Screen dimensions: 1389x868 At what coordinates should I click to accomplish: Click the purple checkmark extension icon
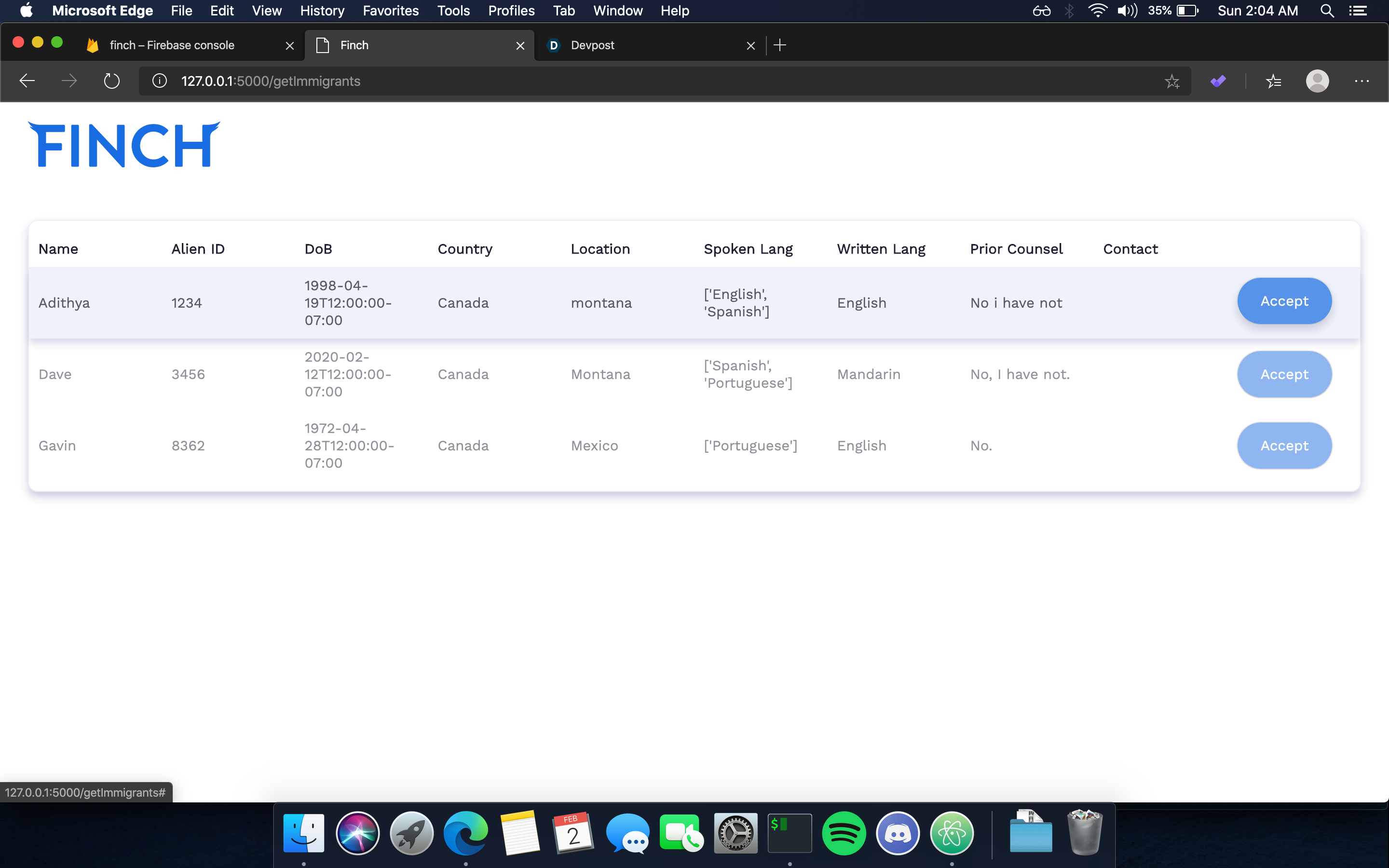pos(1218,81)
